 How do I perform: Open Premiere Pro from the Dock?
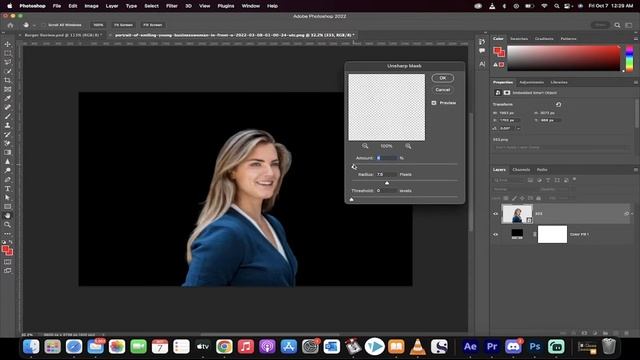click(x=492, y=347)
